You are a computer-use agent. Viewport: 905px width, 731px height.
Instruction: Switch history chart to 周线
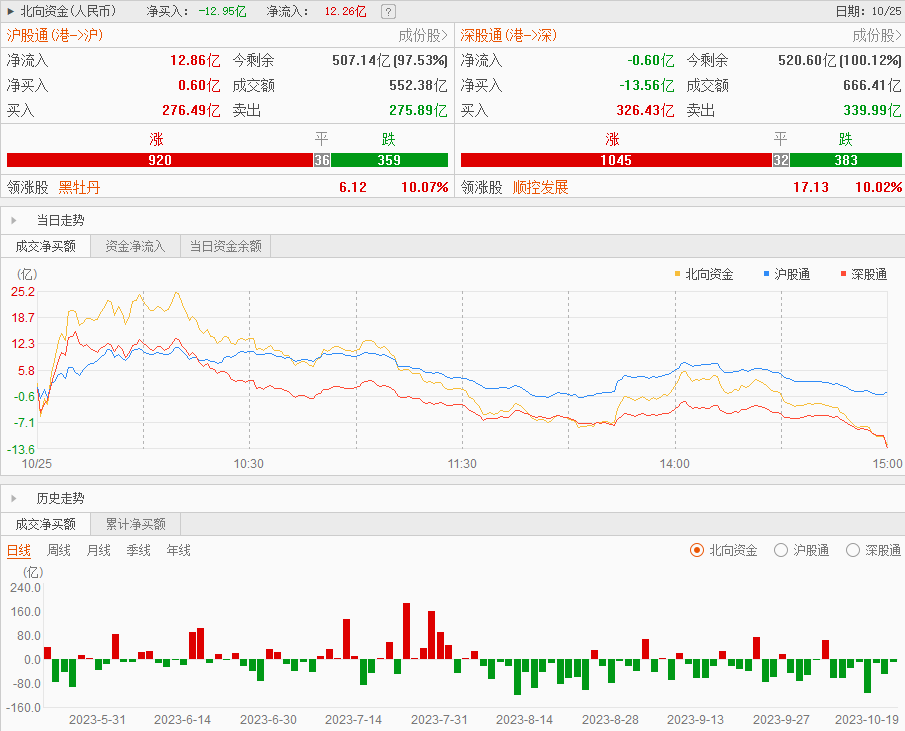click(59, 550)
